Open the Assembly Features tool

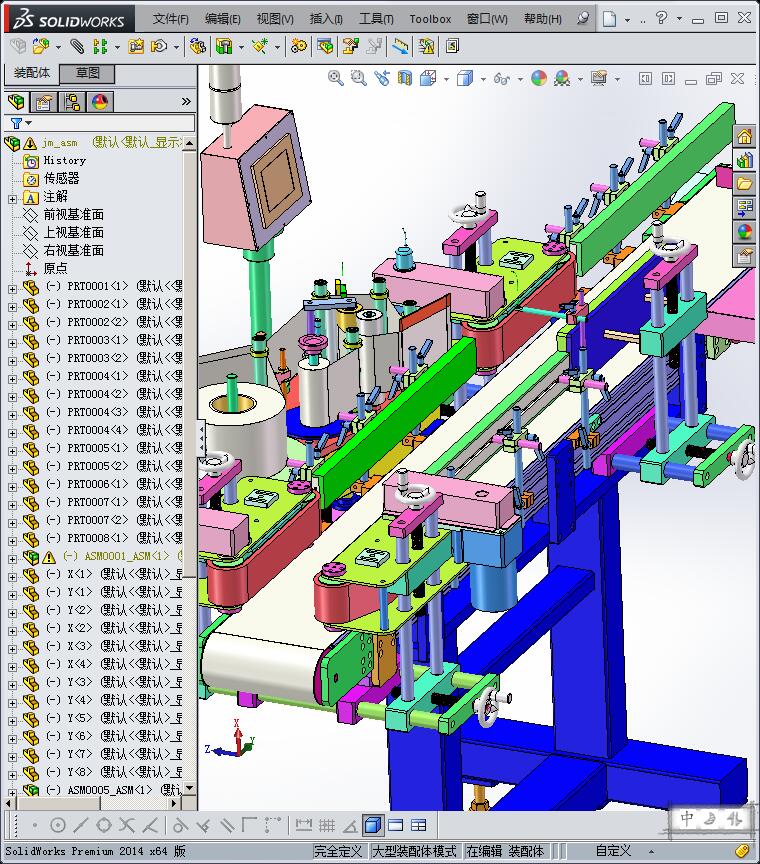pyautogui.click(x=224, y=46)
